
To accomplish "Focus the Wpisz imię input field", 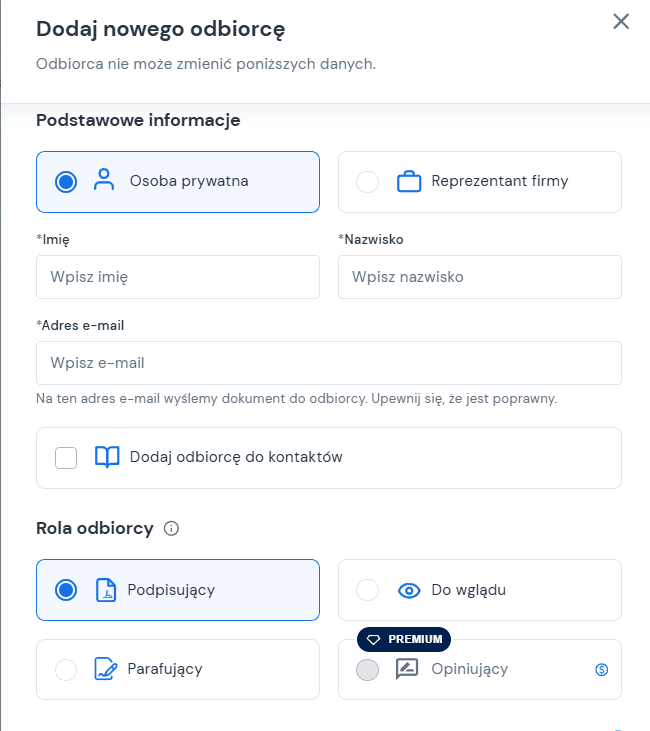I will click(x=178, y=277).
